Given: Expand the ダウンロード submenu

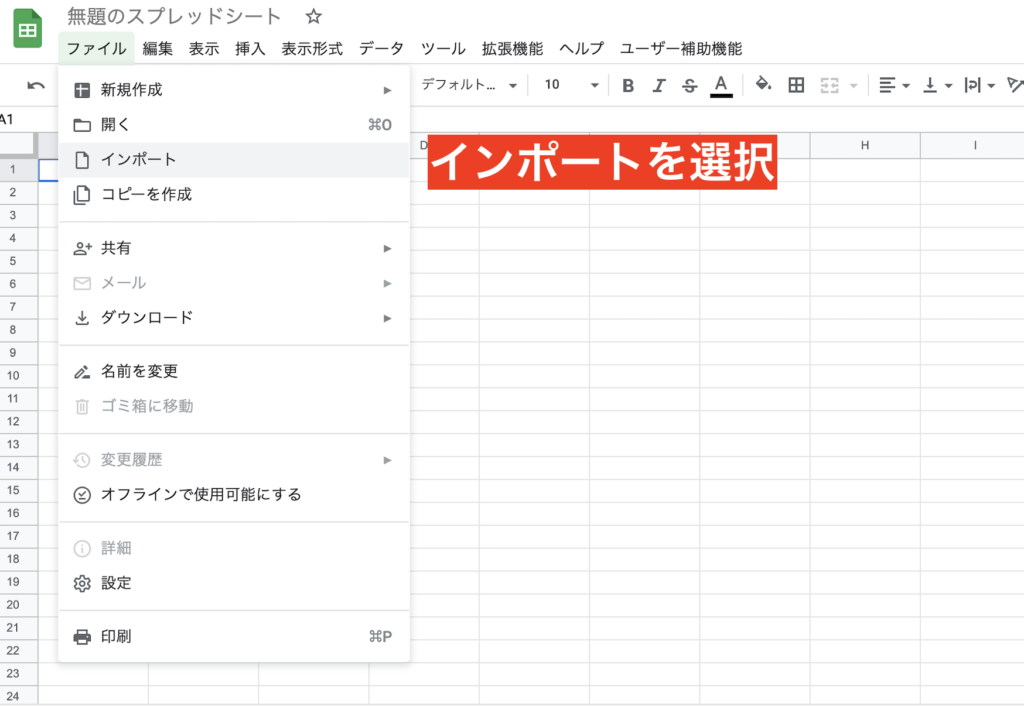Looking at the screenshot, I should 146,318.
